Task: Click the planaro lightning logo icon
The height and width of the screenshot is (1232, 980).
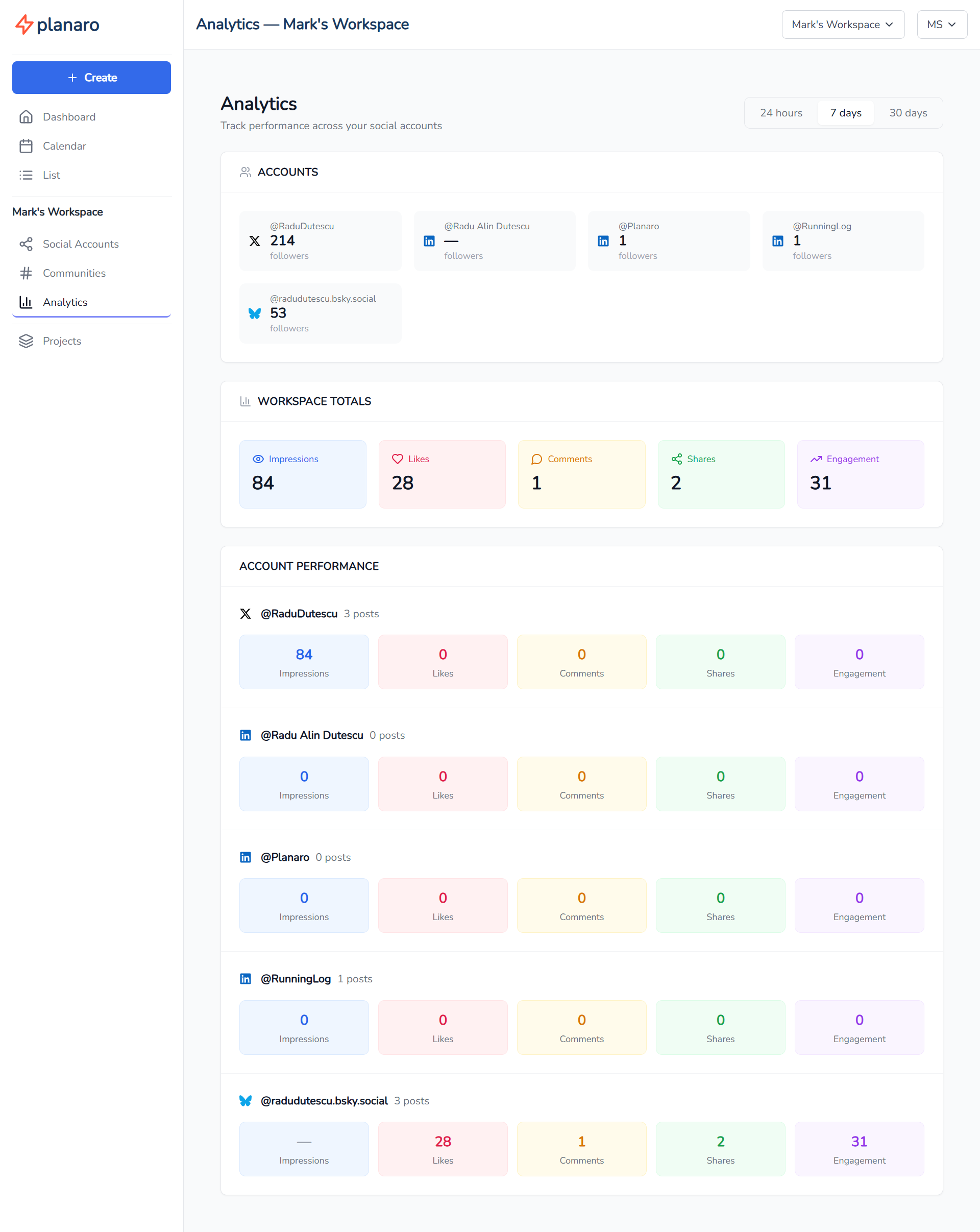Action: (24, 25)
